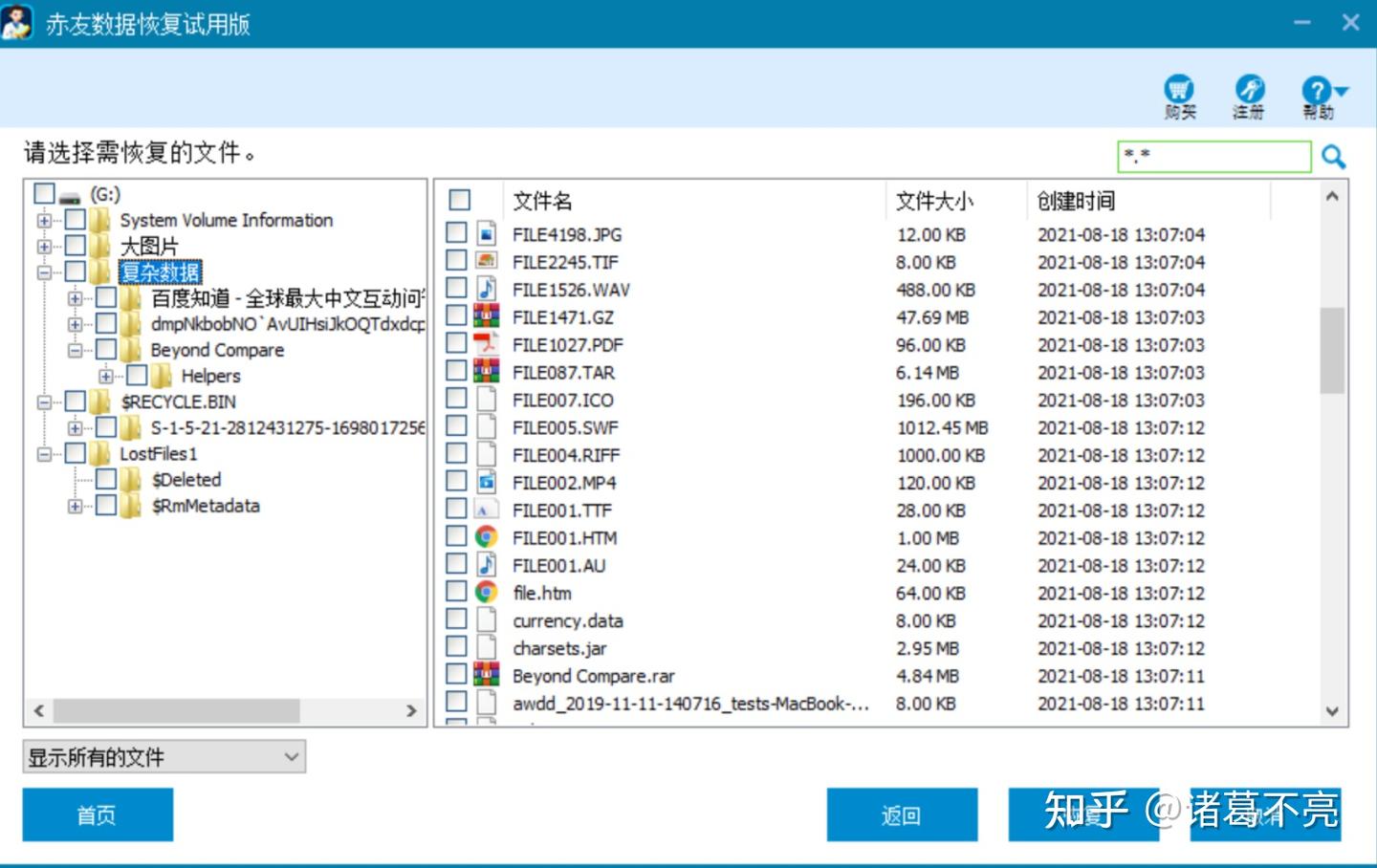
Task: Sort by 文件大小 column header
Action: [934, 201]
